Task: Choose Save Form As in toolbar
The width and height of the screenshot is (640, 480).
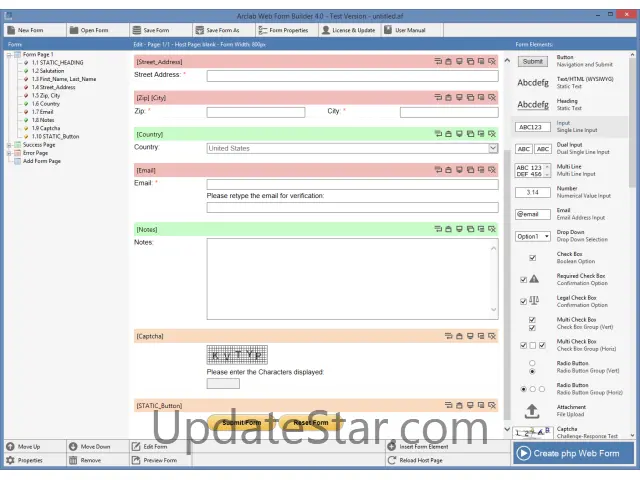Action: point(223,30)
